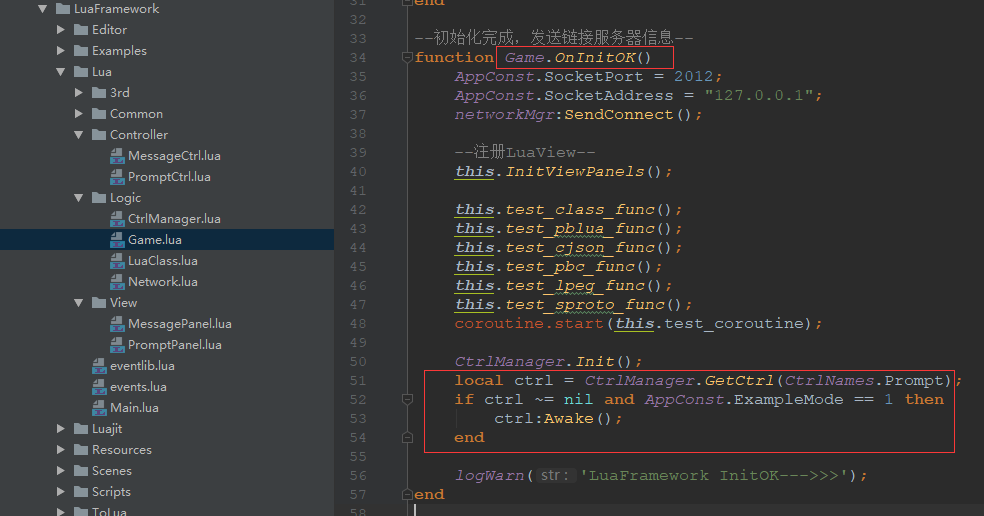Viewport: 984px width, 516px height.
Task: Click the Scenes folder icon
Action: tap(81, 471)
